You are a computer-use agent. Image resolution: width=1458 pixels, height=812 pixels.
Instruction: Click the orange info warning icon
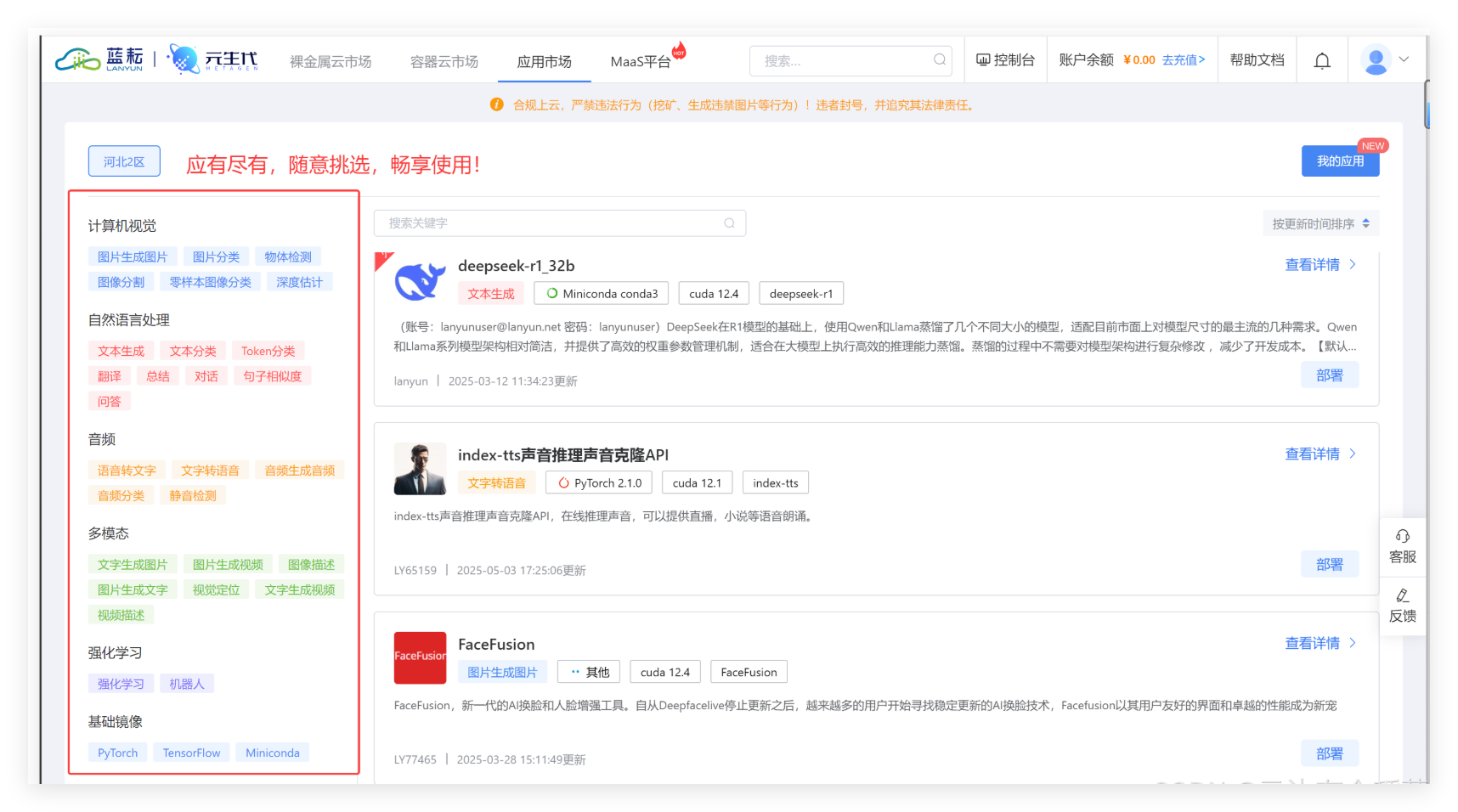coord(497,104)
